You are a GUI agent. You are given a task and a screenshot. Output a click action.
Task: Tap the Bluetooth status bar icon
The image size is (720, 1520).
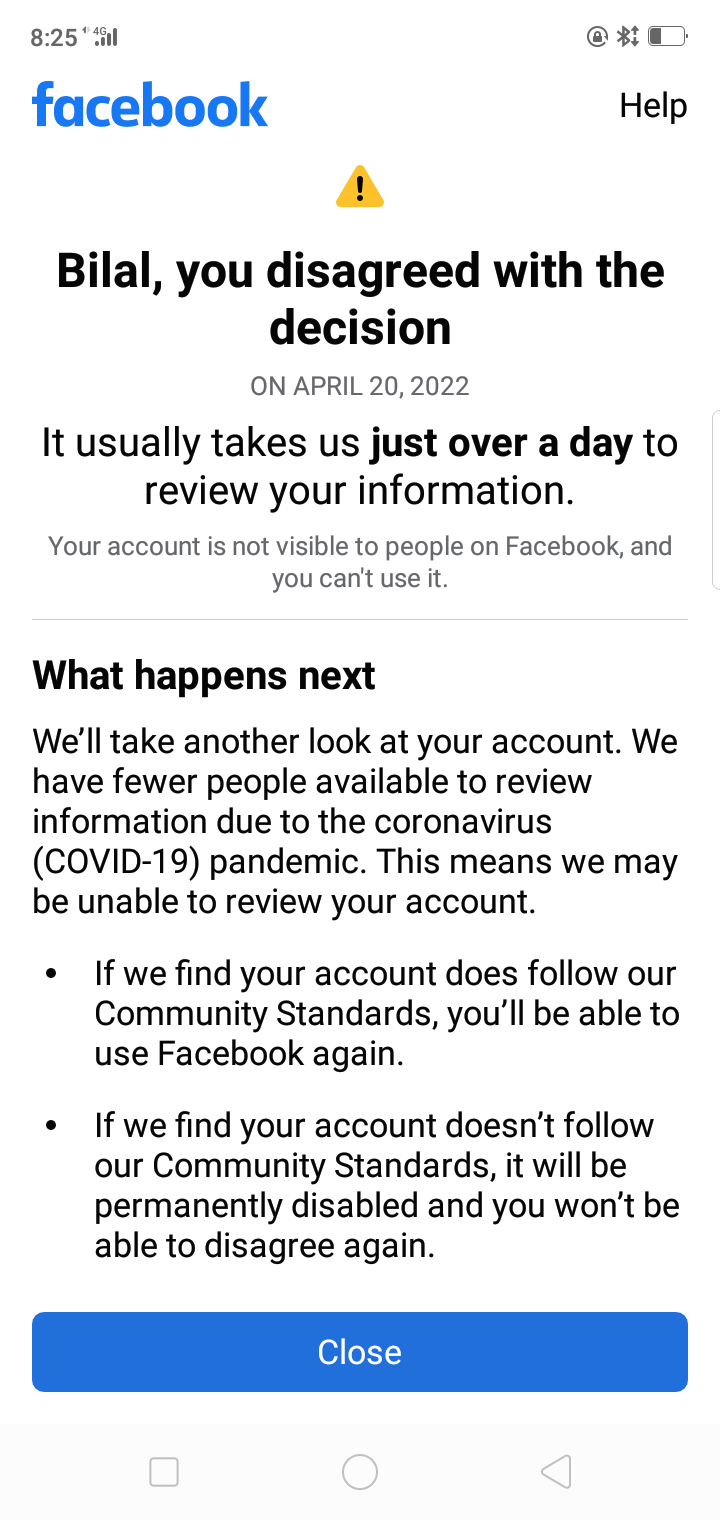click(x=628, y=36)
